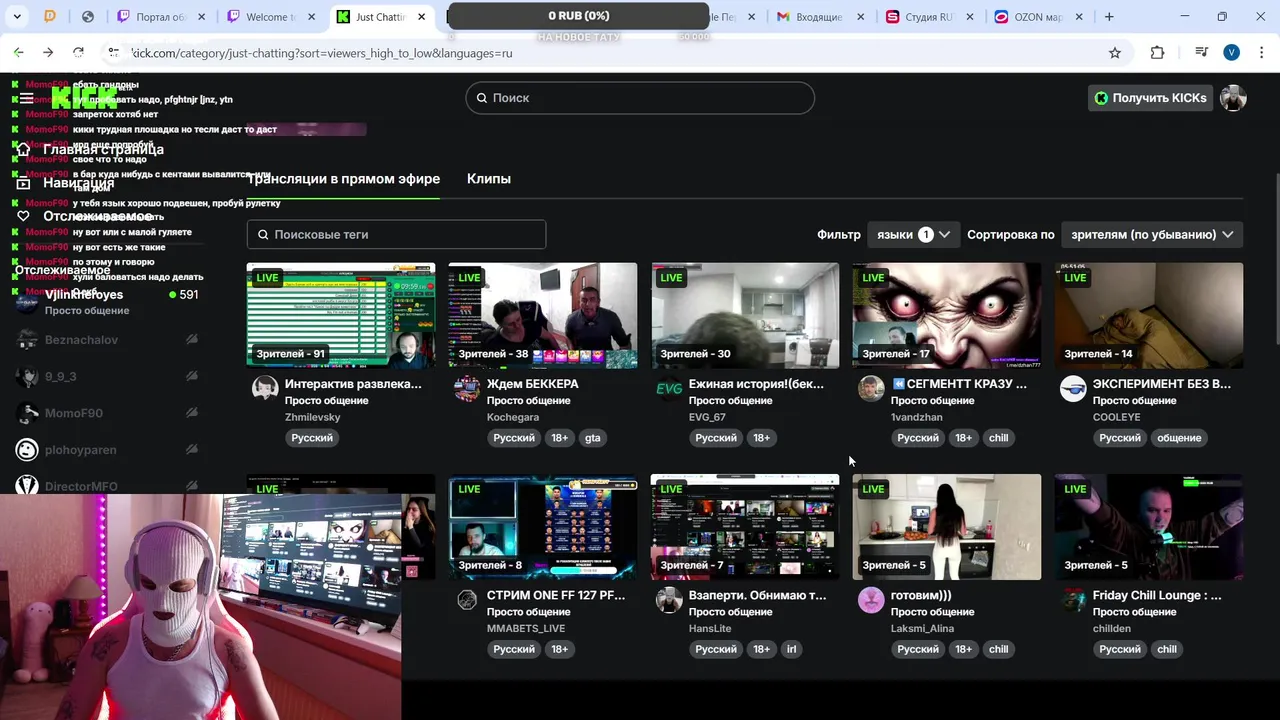Click COOLEYE streamer avatar
Image resolution: width=1280 pixels, height=720 pixels.
click(x=1073, y=389)
